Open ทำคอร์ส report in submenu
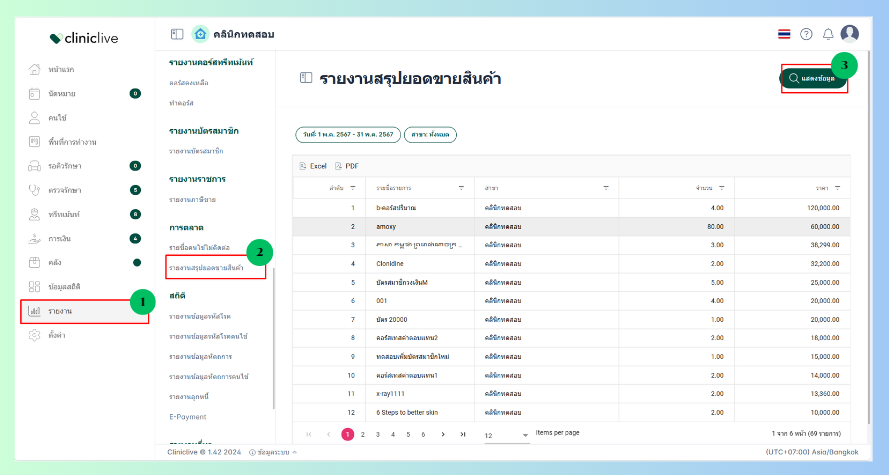This screenshot has width=889, height=475. 181,103
